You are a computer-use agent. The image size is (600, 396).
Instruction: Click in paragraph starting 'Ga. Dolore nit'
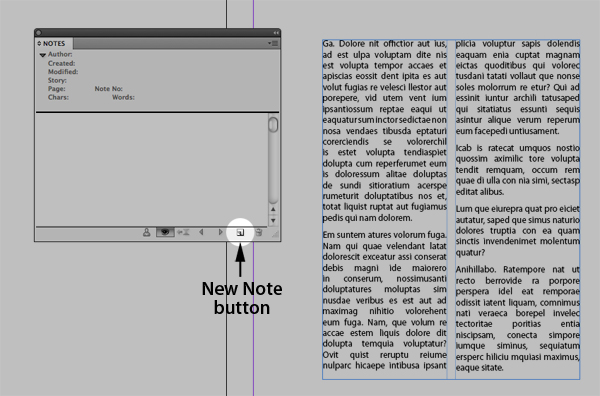pyautogui.click(x=385, y=130)
